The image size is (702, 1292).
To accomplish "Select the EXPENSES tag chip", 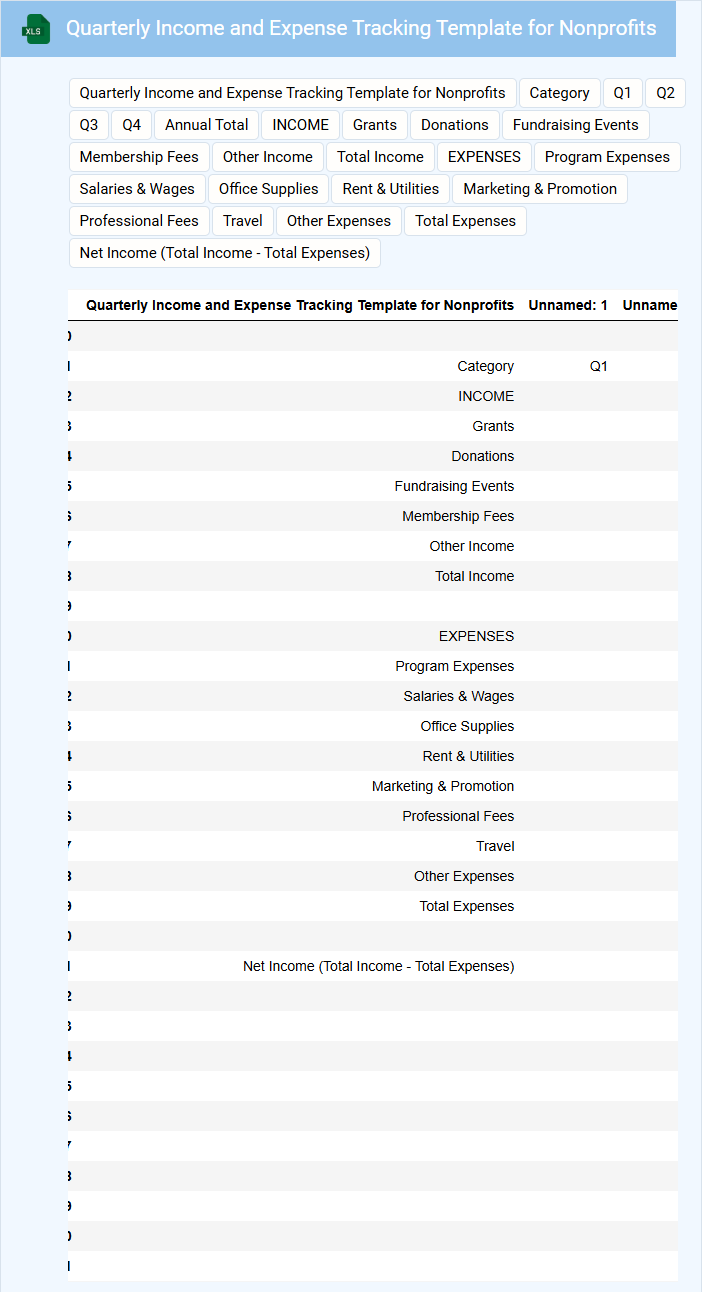I will coord(484,157).
